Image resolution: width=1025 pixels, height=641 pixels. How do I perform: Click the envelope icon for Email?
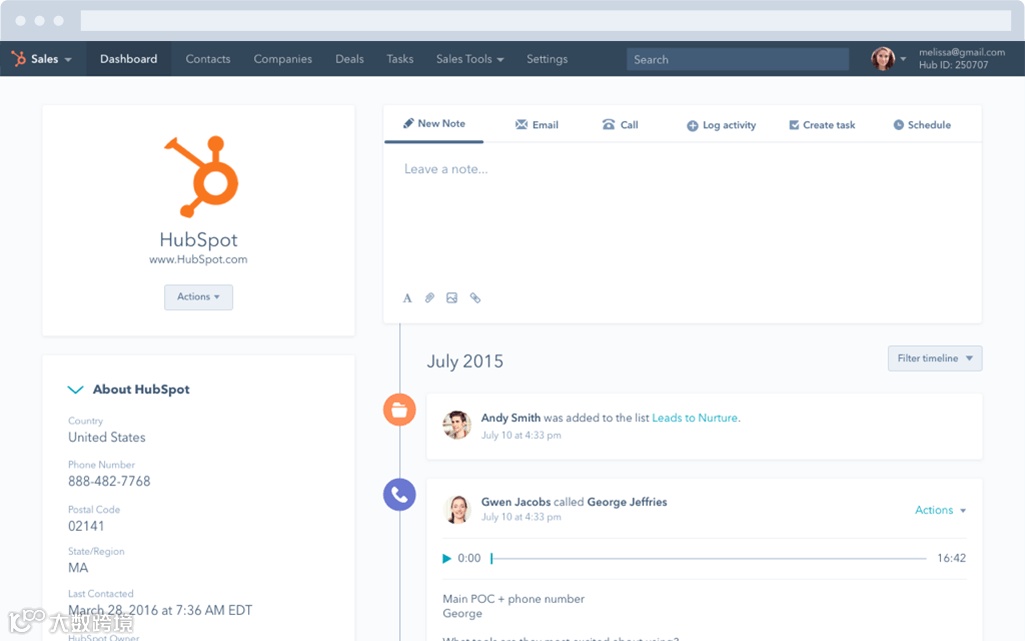(521, 124)
